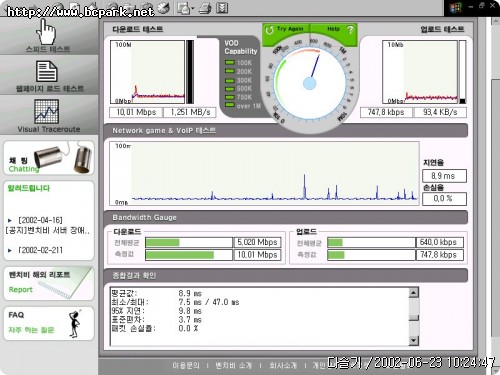
Task: Click the History icon in browser toolbar
Action: point(163,7)
